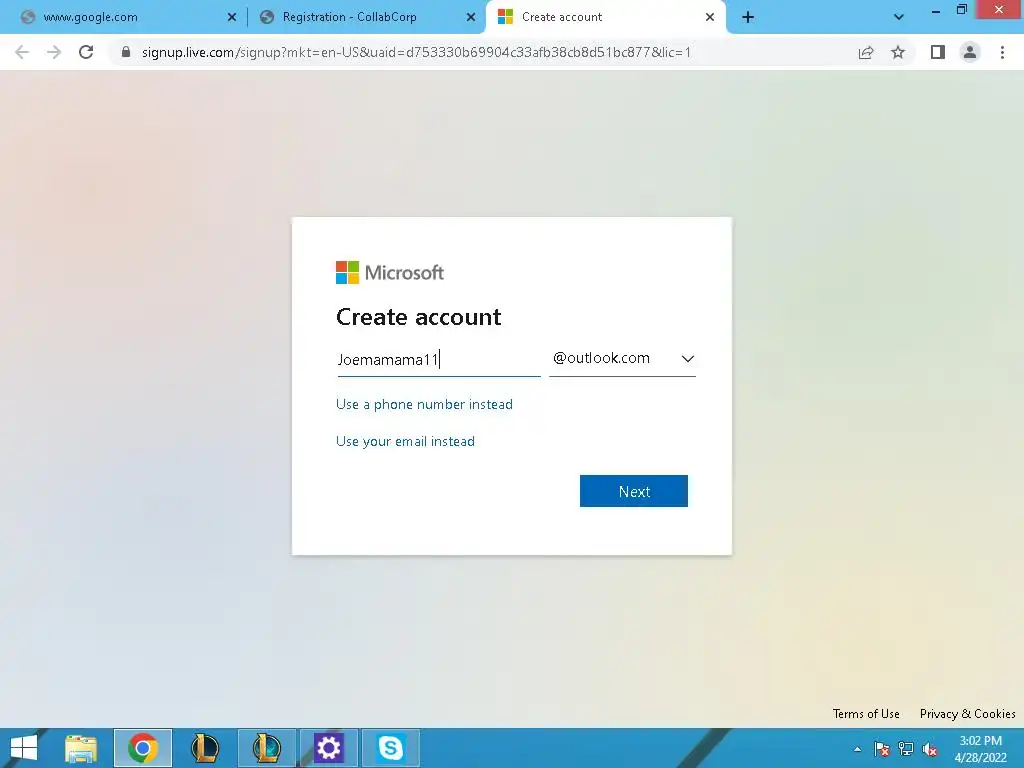The image size is (1024, 768).
Task: Close the www.google.com tab
Action: [x=232, y=17]
